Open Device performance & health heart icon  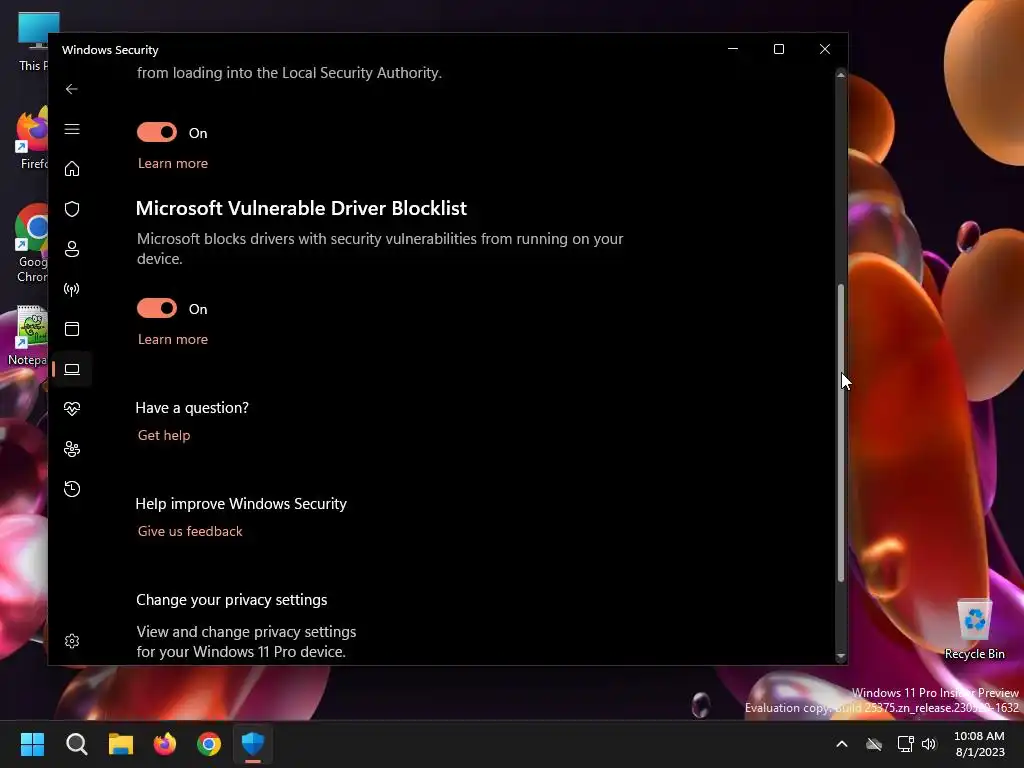(72, 409)
